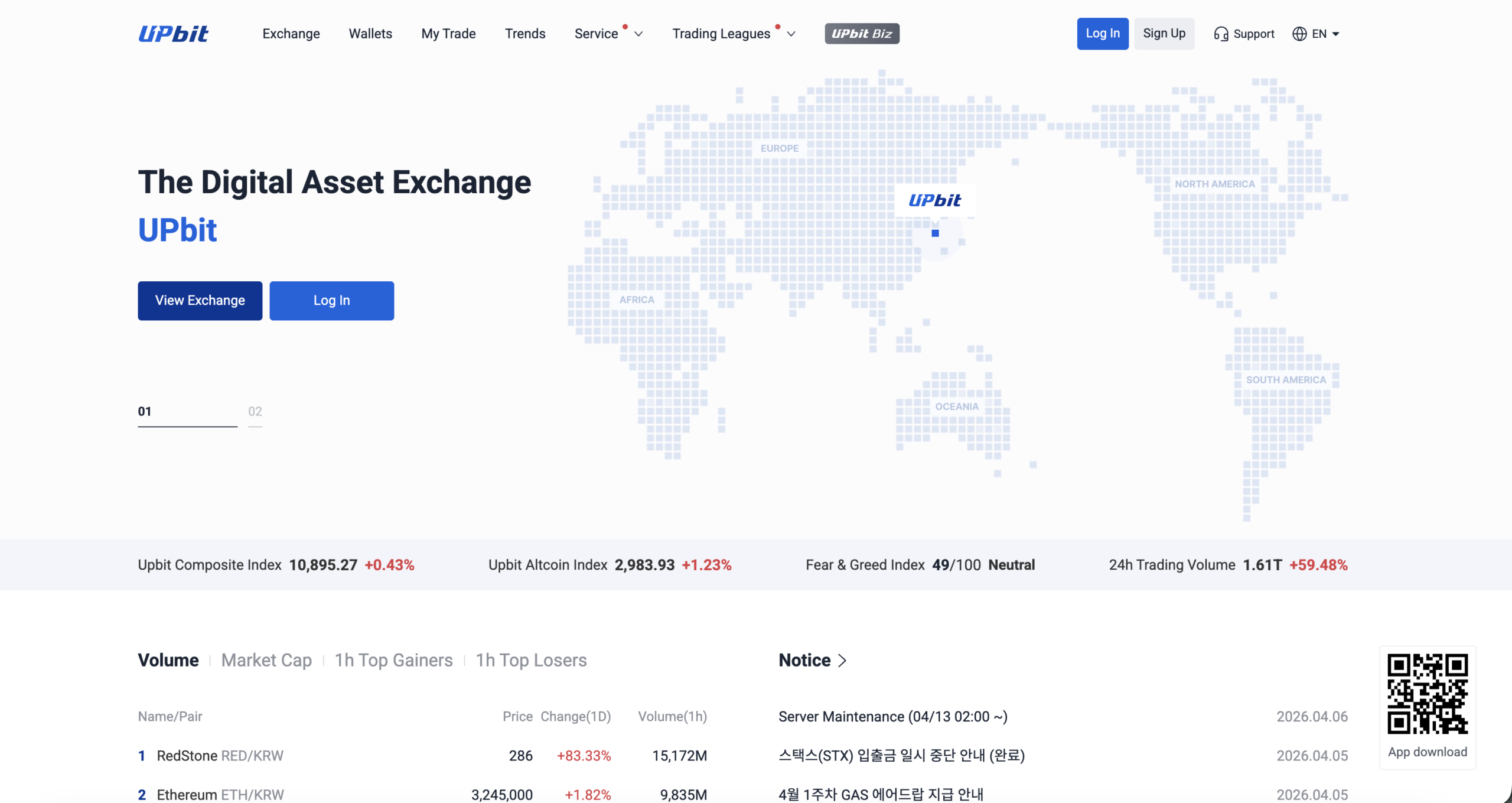Open the Notice list via the arrow

(x=842, y=660)
